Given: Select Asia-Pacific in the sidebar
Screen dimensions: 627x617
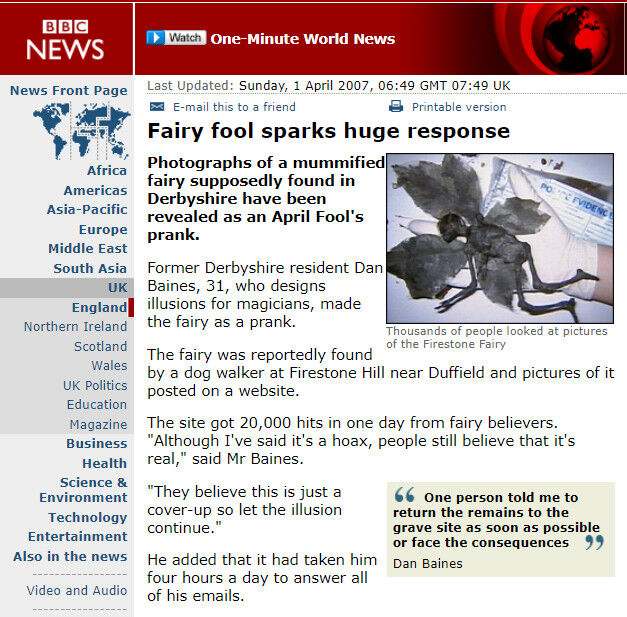Looking at the screenshot, I should pyautogui.click(x=87, y=209).
